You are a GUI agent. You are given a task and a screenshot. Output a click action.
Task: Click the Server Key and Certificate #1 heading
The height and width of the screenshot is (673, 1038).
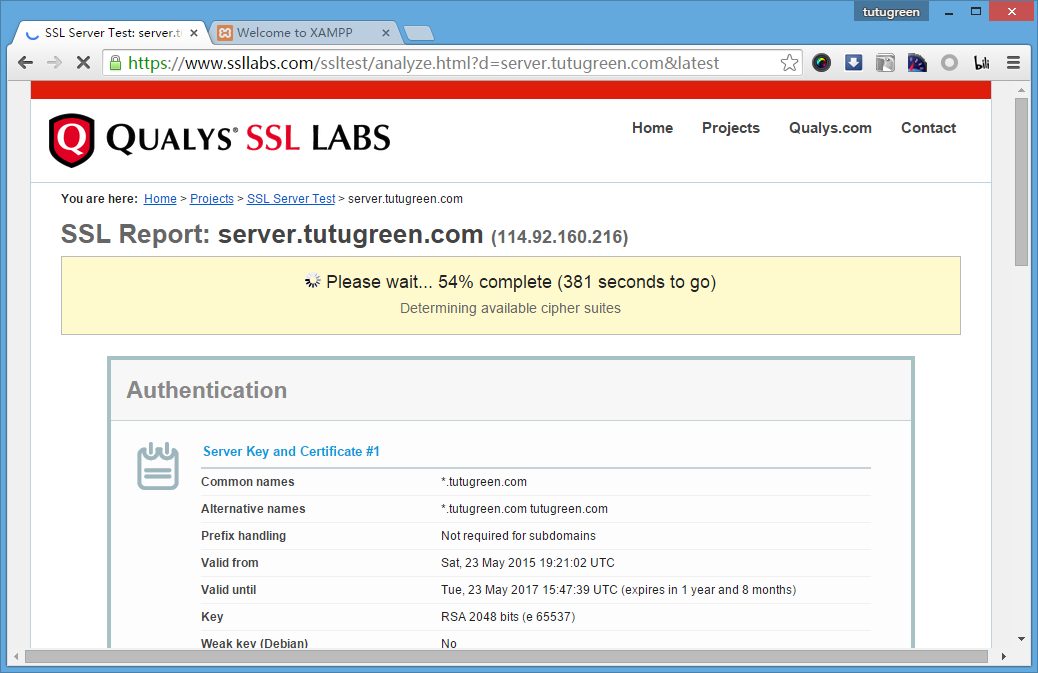click(x=291, y=451)
